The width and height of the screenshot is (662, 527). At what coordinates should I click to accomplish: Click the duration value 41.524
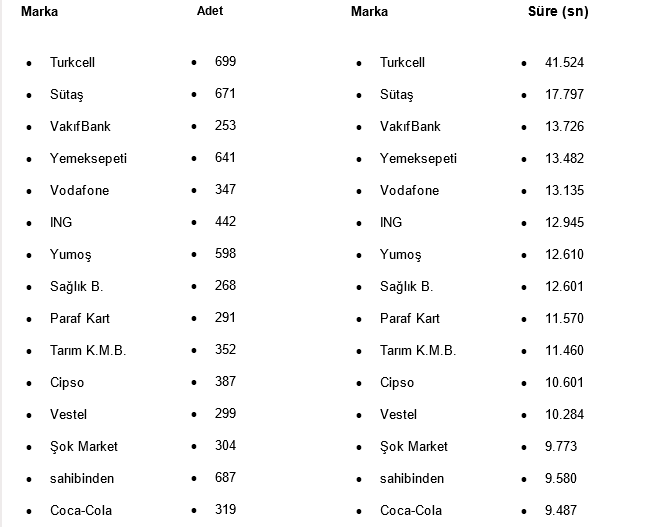click(x=564, y=63)
